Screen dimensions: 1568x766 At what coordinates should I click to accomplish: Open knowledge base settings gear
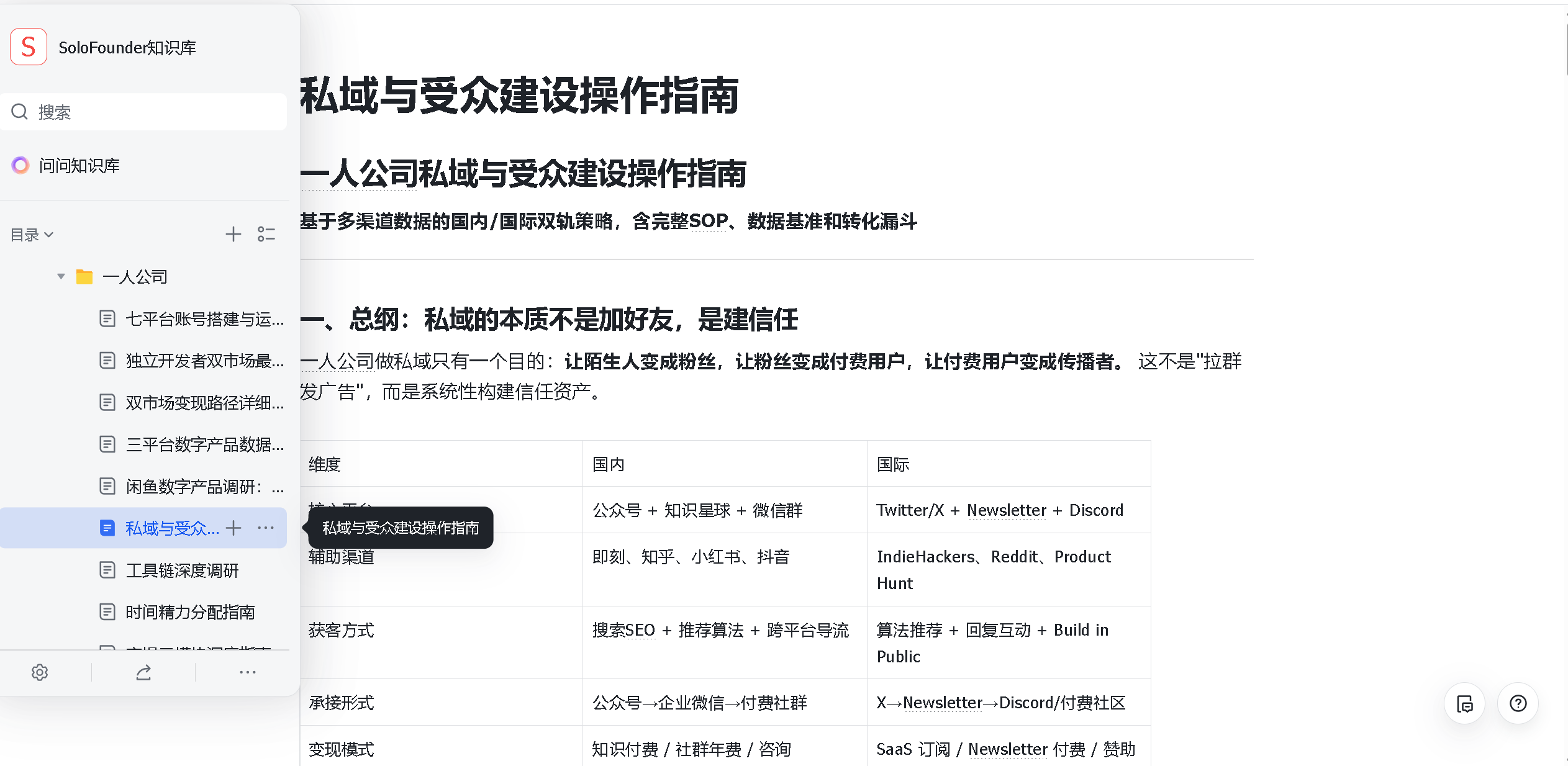[40, 672]
